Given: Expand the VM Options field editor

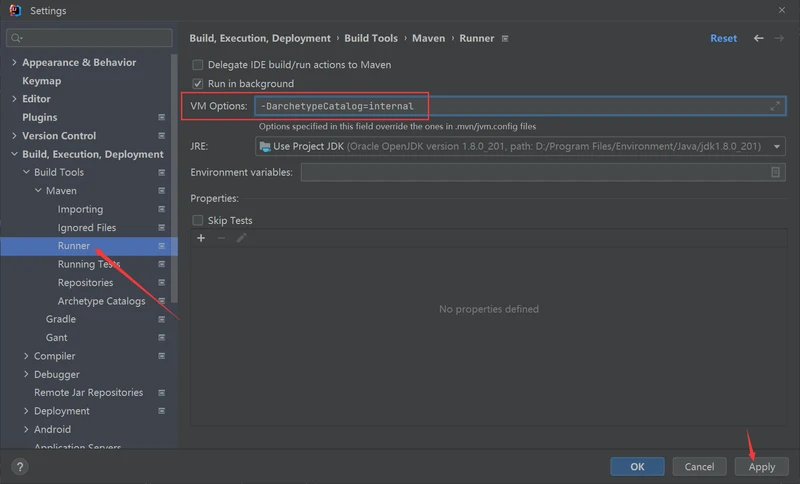Looking at the screenshot, I should coord(775,106).
